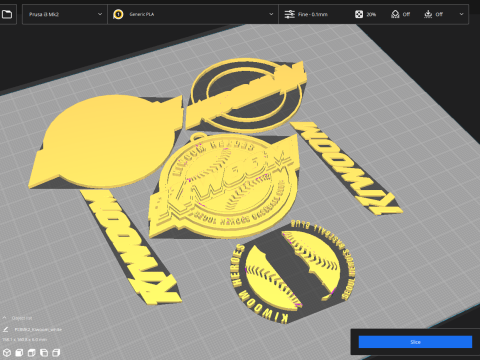Select the right-hand KIWOOM text model
Image resolution: width=480 pixels, height=360 pixels.
coord(347,167)
